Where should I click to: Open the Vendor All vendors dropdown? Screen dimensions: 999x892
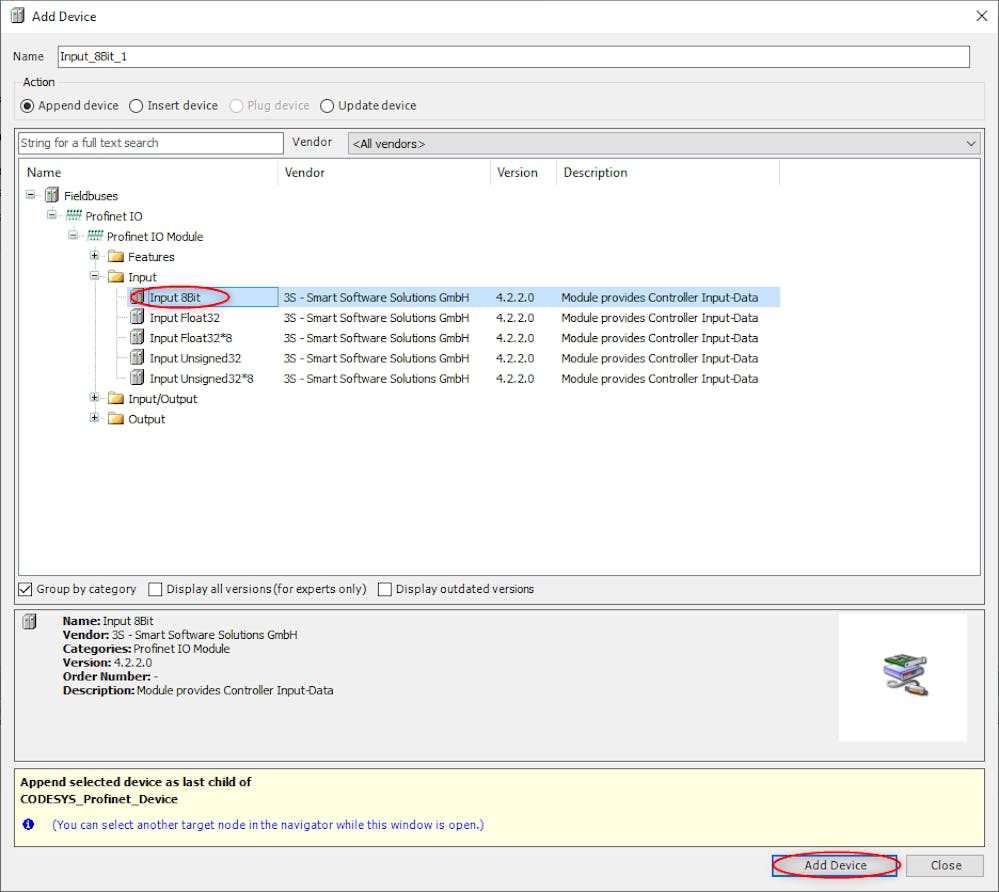[664, 143]
